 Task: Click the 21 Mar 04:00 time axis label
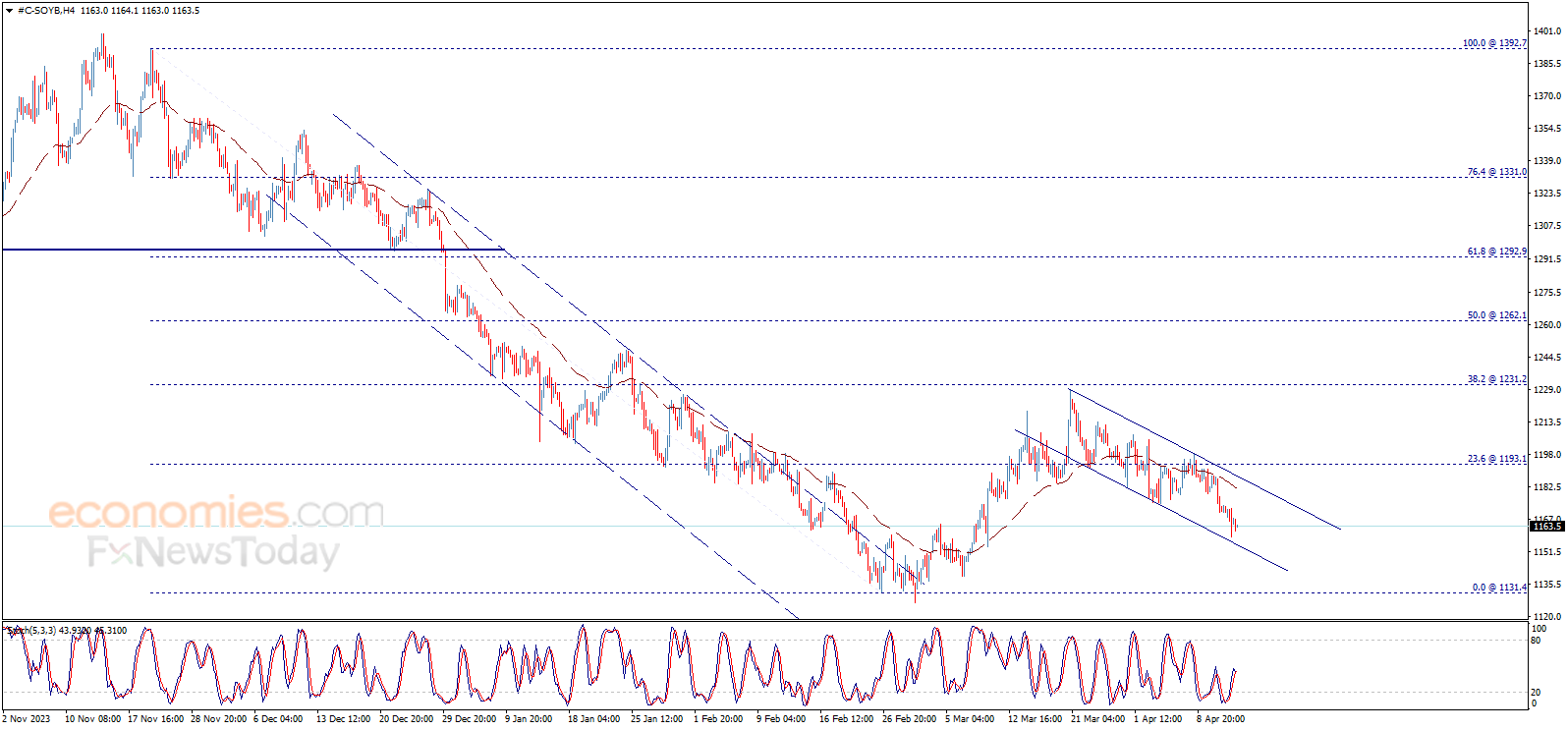coord(1098,719)
